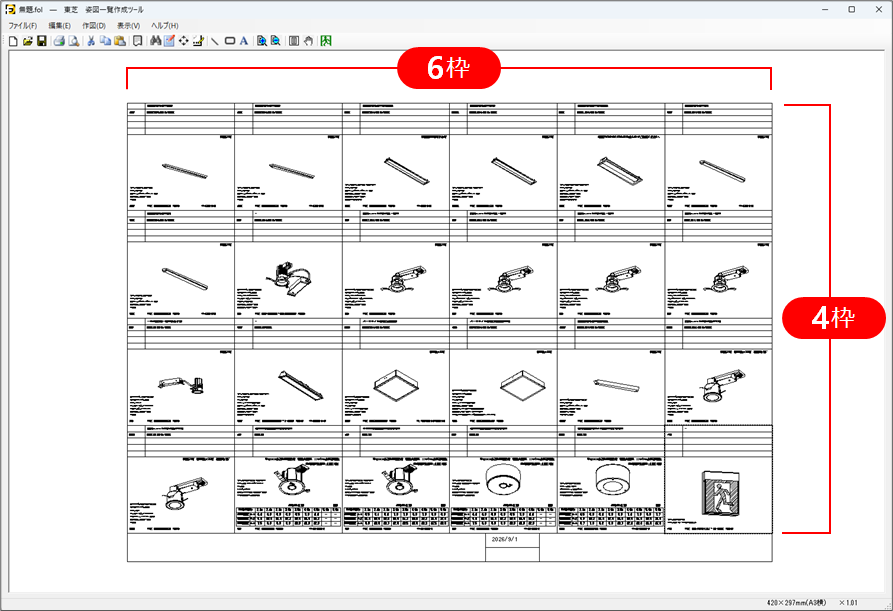Open print preview with the magnifier page icon
Screen dimensions: 893x611
click(73, 41)
